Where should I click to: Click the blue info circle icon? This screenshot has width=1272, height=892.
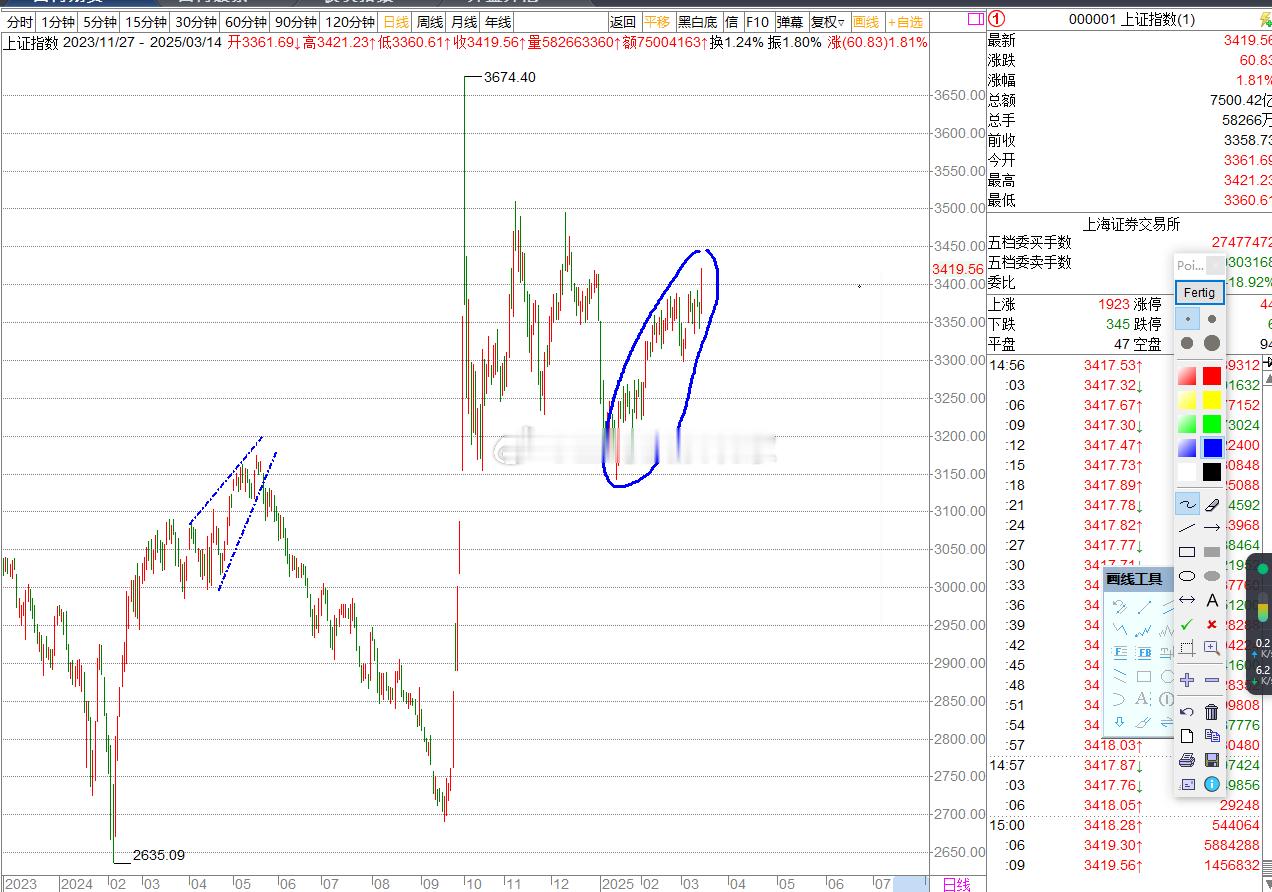[1212, 784]
